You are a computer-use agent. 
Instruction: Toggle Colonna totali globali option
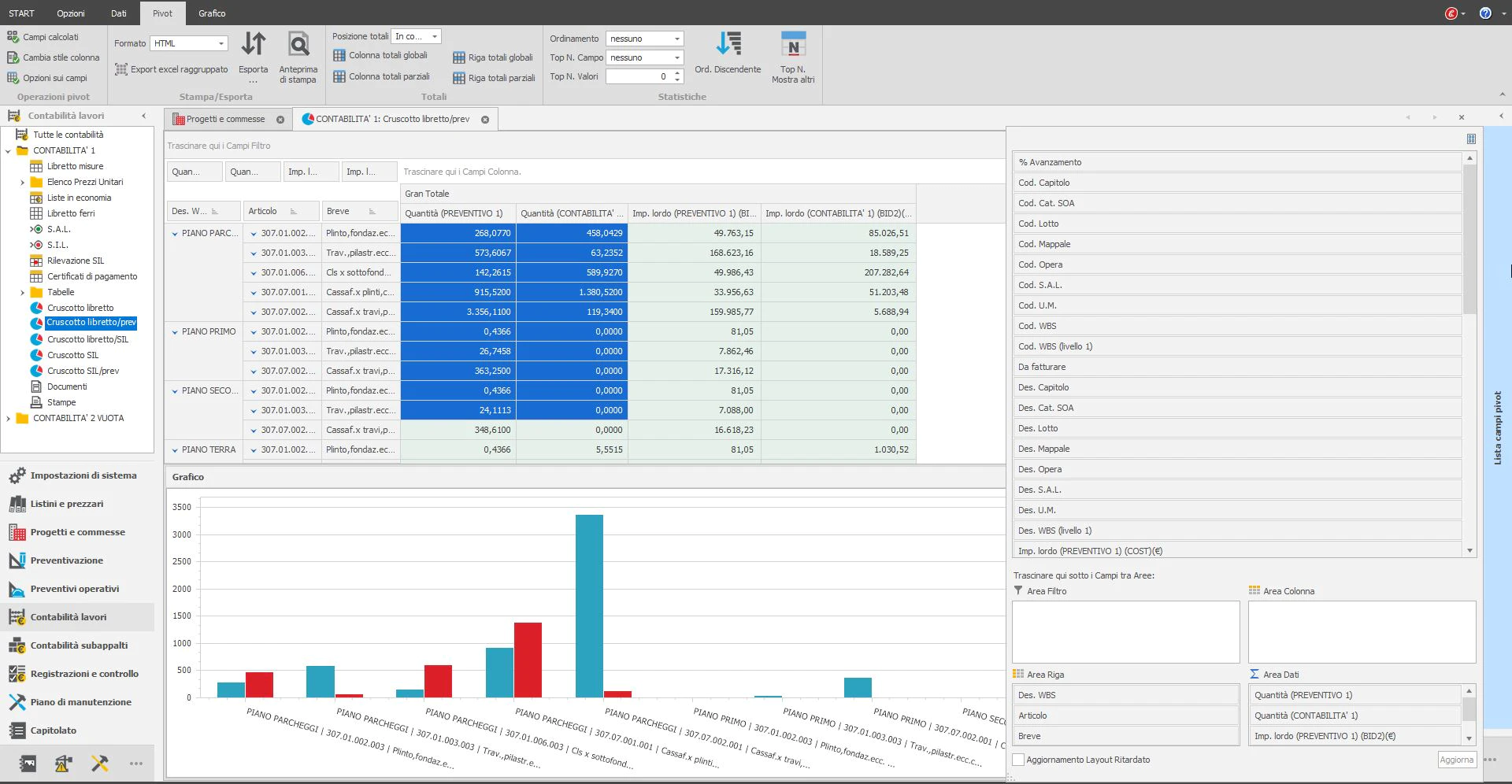pyautogui.click(x=380, y=55)
